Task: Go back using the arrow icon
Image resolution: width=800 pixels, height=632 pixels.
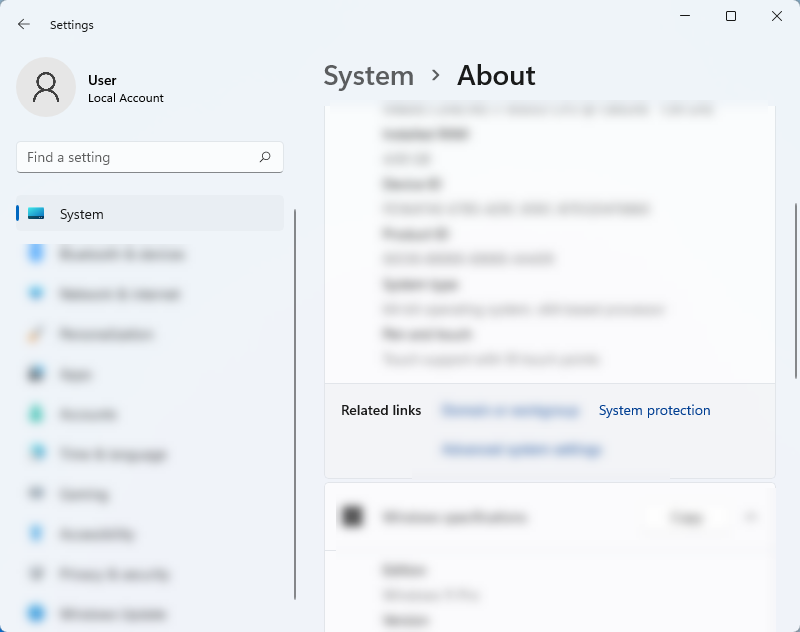Action: (23, 24)
